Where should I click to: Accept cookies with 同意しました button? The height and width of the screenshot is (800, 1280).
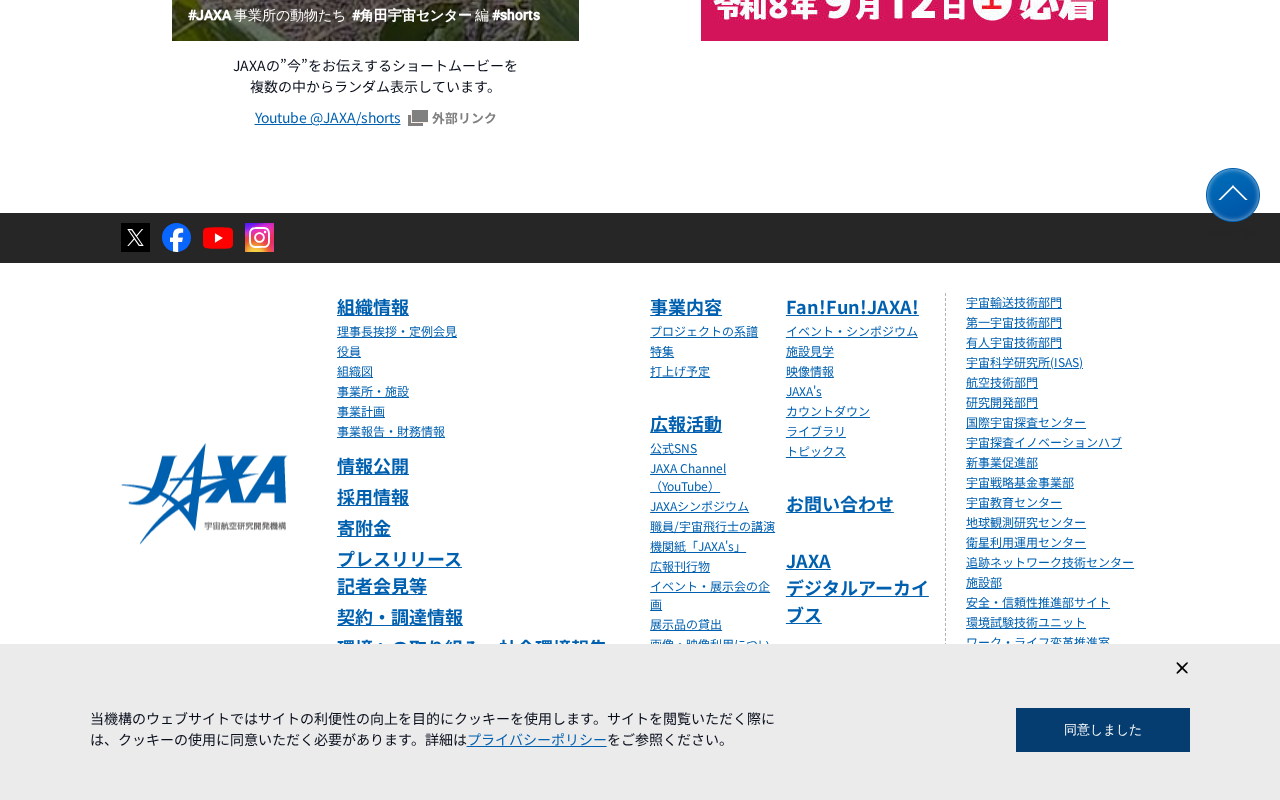[x=1103, y=730]
